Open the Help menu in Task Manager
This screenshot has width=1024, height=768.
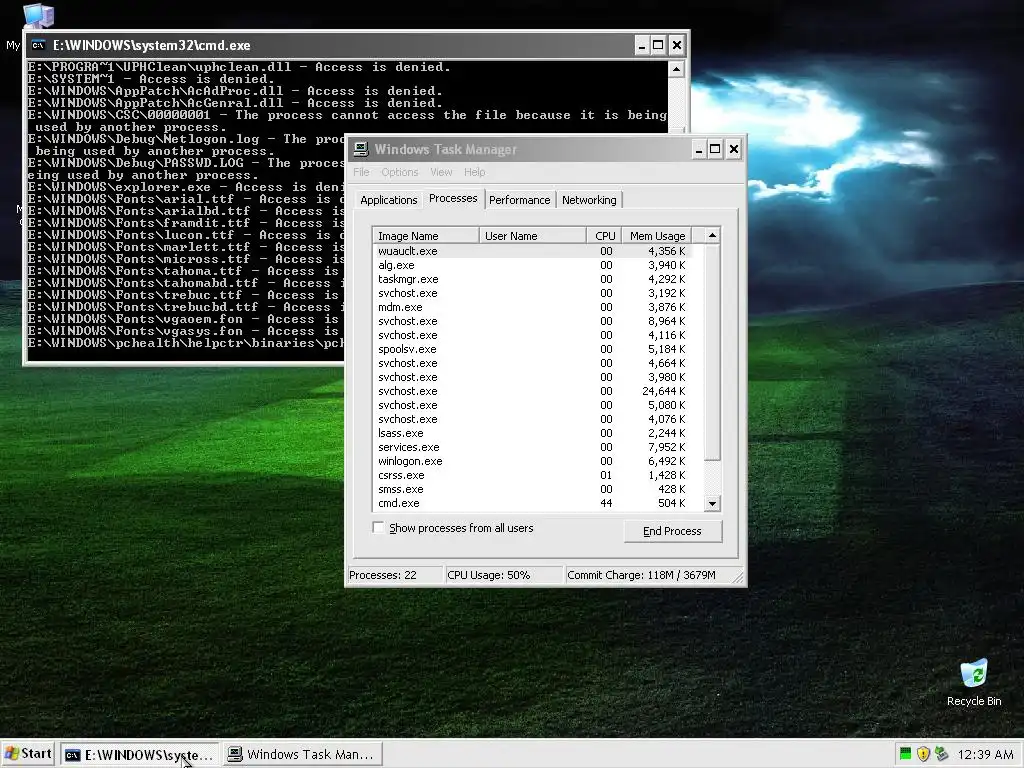474,172
